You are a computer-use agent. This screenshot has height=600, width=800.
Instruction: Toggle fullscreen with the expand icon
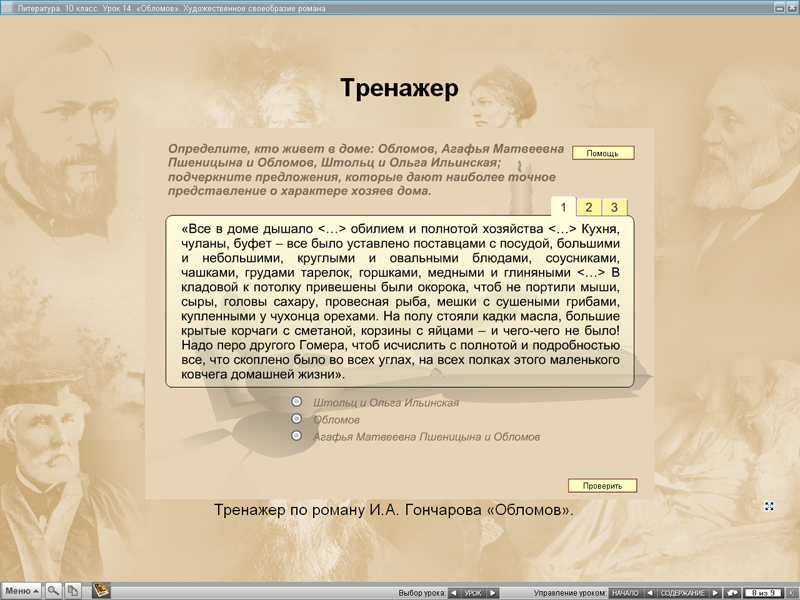tap(769, 507)
